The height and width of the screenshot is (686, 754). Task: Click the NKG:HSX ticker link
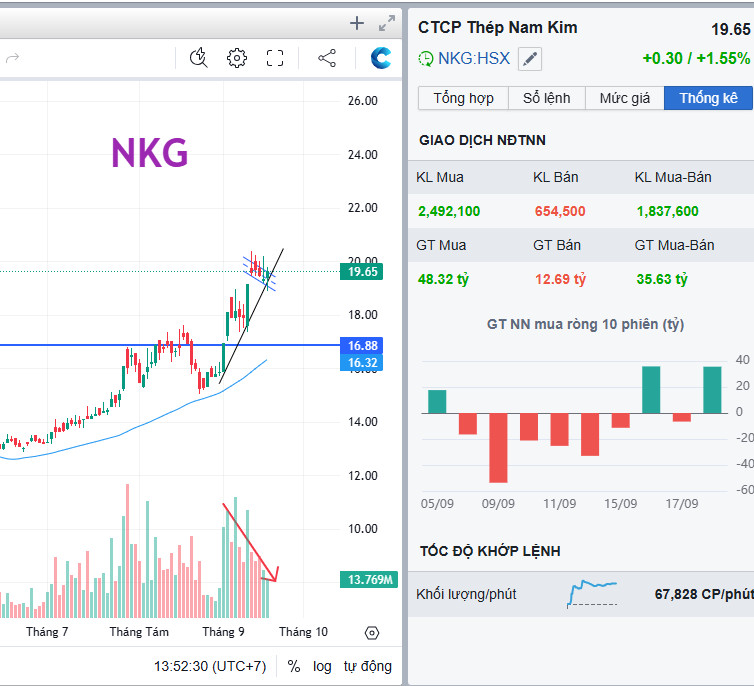click(474, 59)
